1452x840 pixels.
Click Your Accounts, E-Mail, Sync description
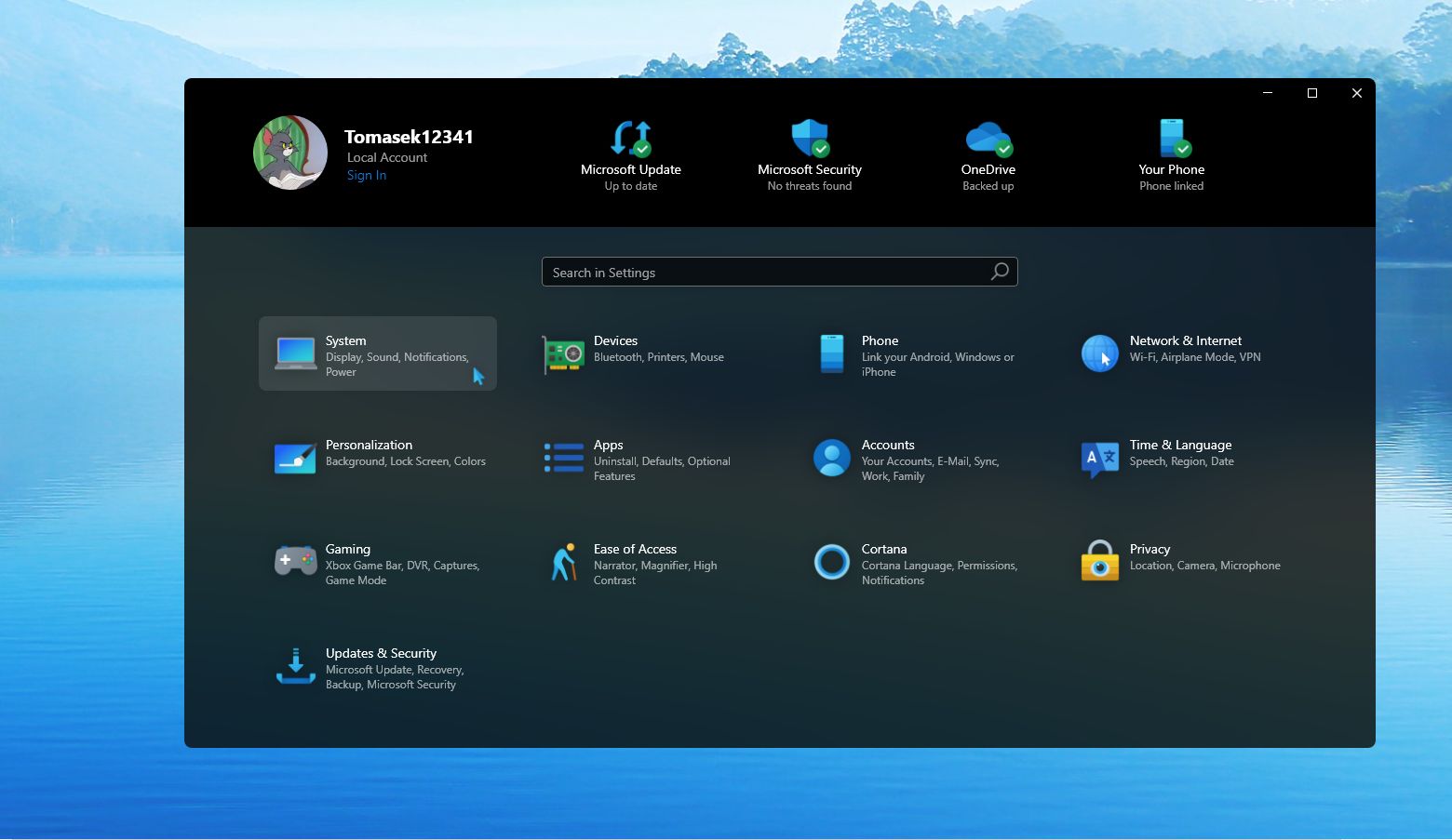[931, 469]
